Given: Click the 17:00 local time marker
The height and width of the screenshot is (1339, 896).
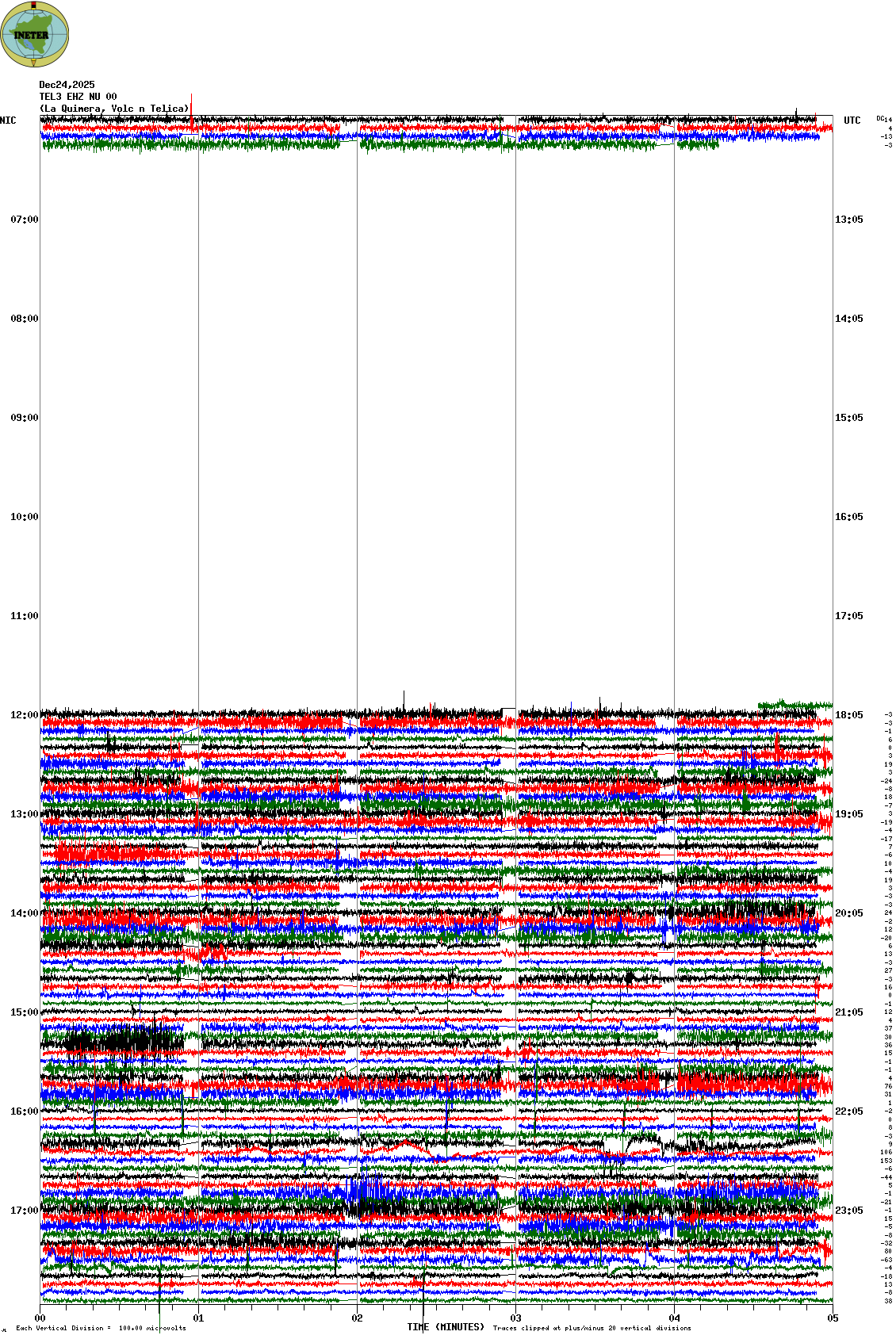Looking at the screenshot, I should click(24, 1211).
